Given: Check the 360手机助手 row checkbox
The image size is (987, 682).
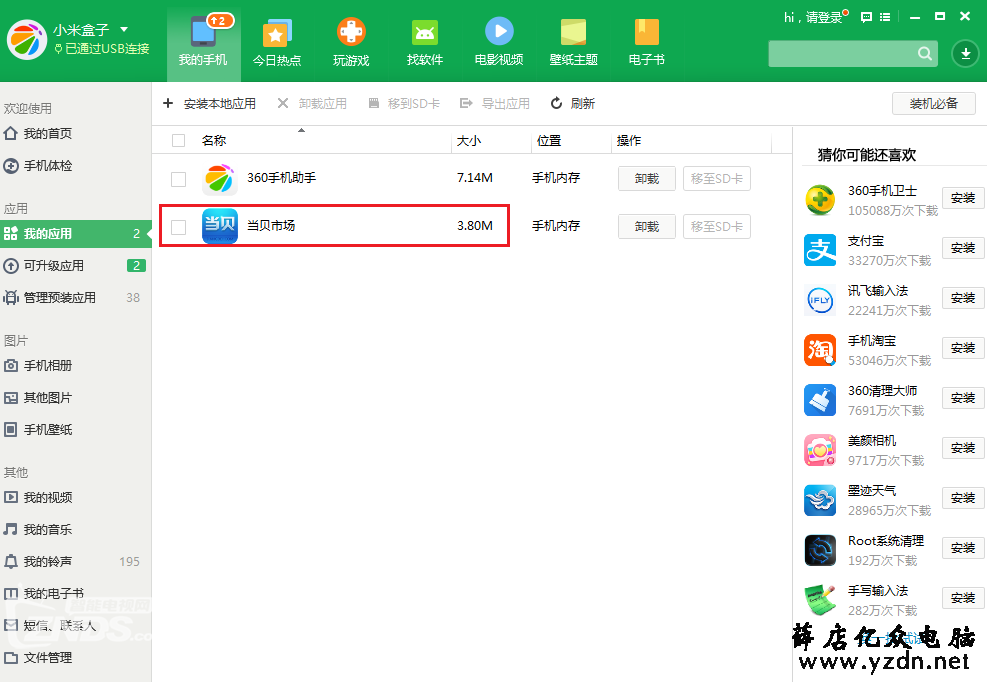Looking at the screenshot, I should [179, 179].
